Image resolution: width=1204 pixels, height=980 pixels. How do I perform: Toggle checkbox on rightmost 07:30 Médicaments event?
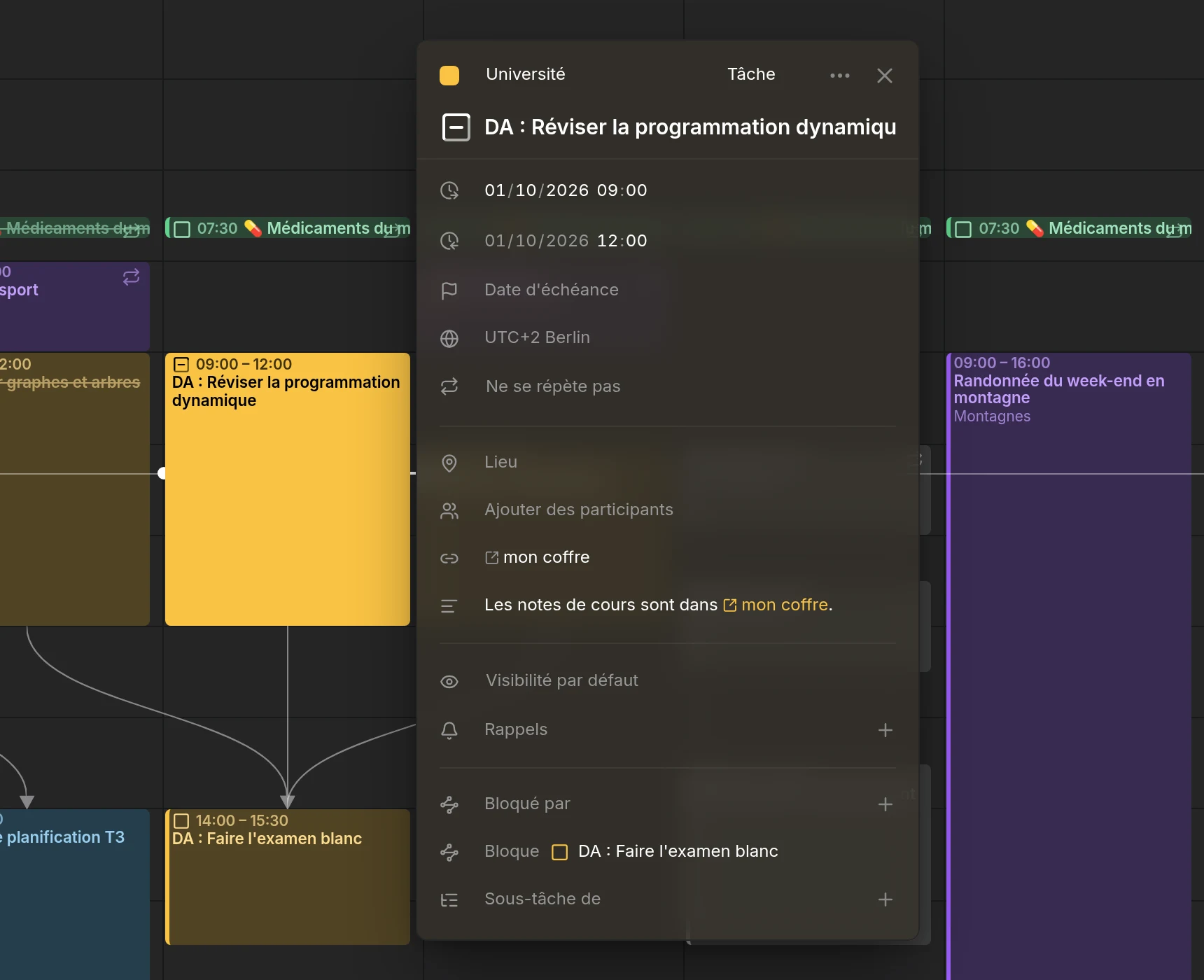pos(963,229)
